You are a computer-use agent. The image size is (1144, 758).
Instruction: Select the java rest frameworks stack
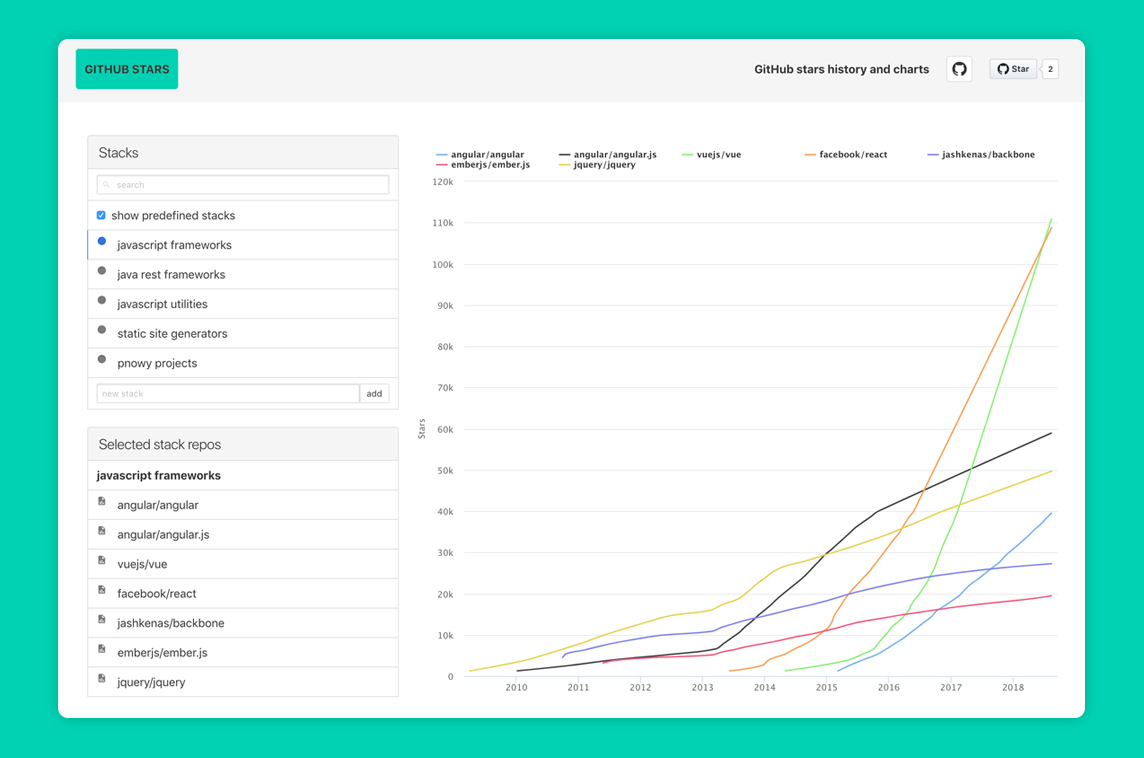pos(242,274)
